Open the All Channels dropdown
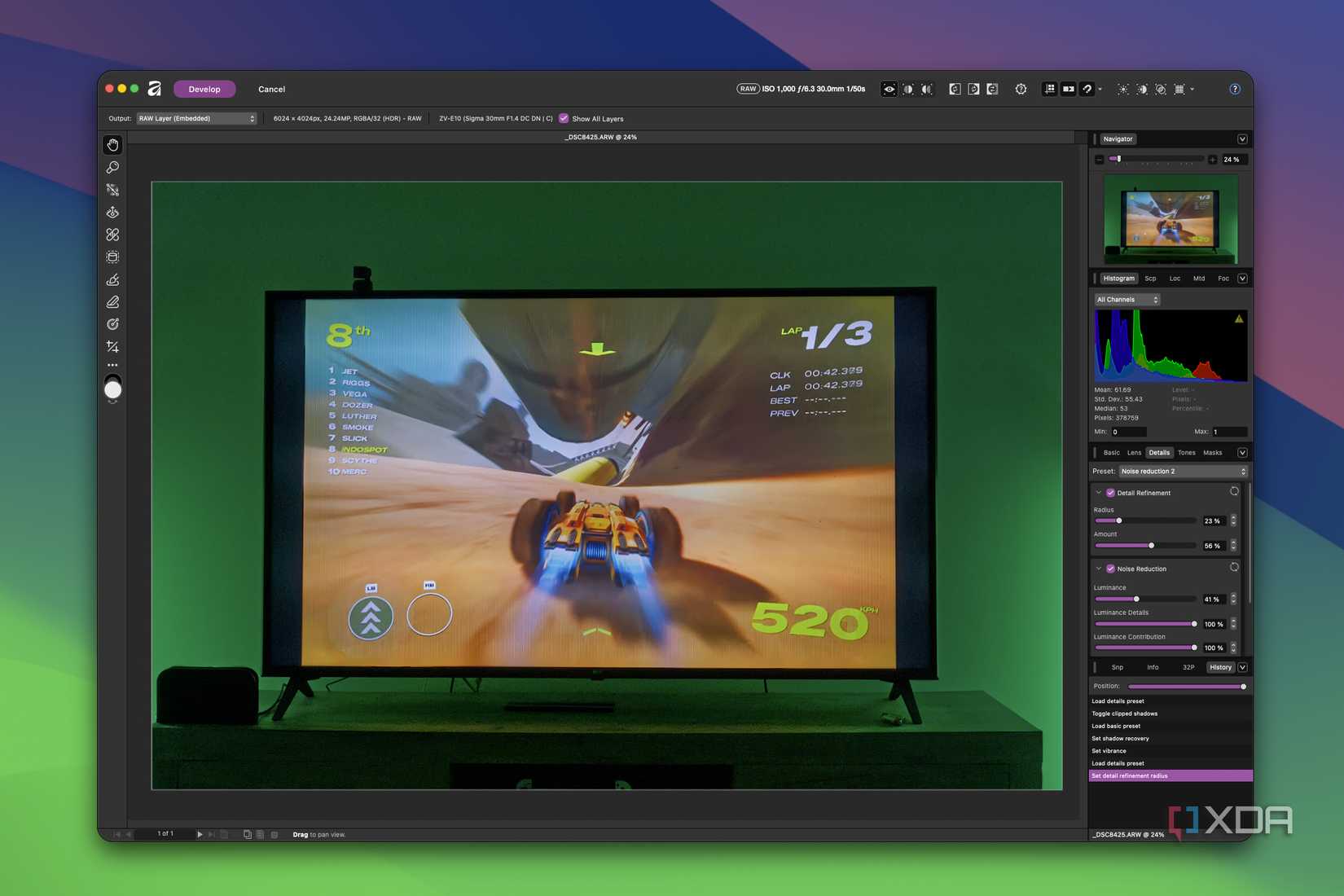The image size is (1344, 896). (x=1127, y=300)
